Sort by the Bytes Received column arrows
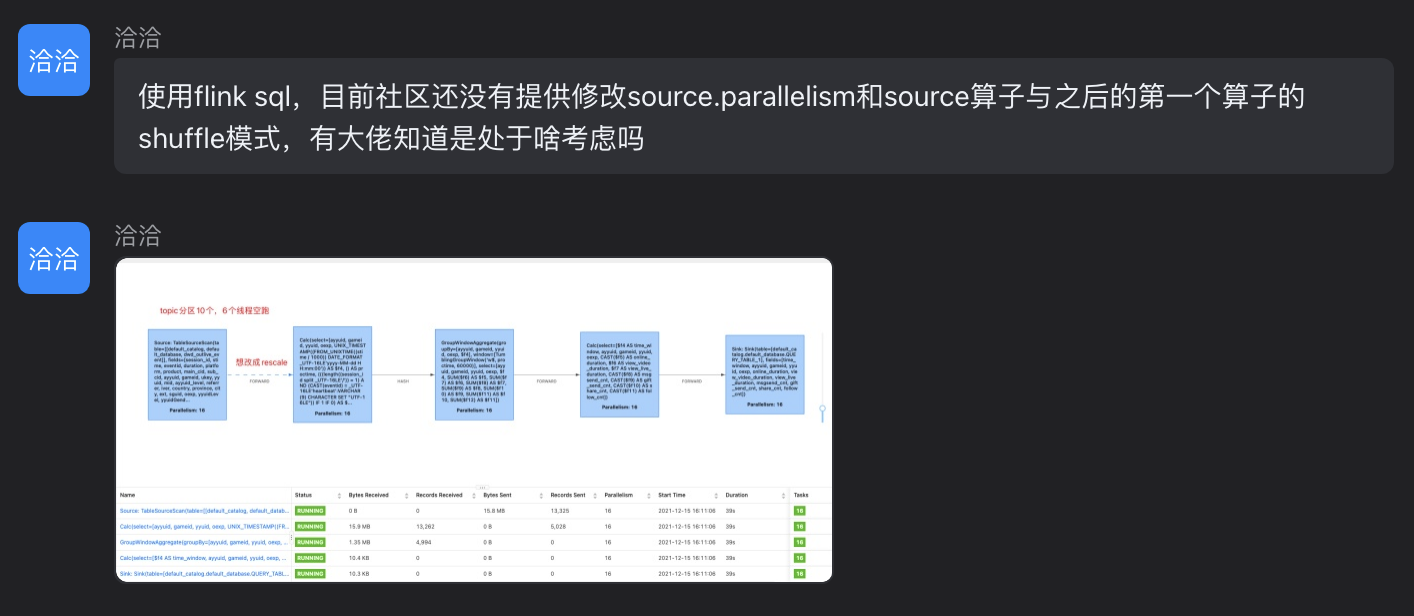Viewport: 1414px width, 616px height. coord(405,495)
